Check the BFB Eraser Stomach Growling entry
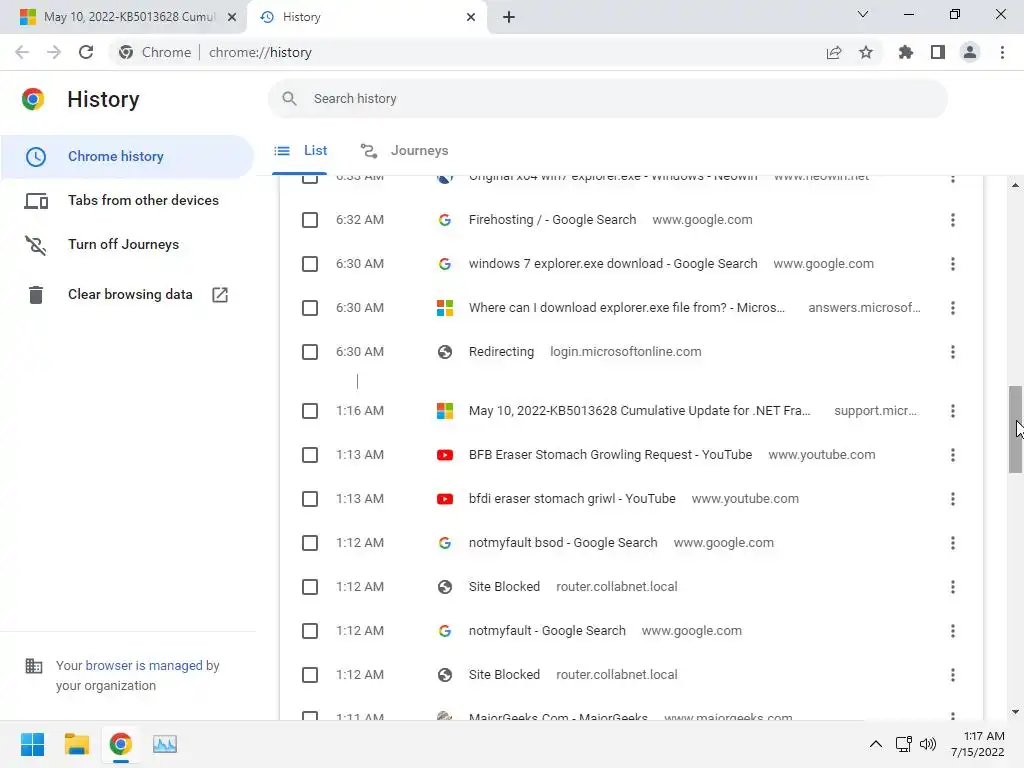1024x768 pixels. click(310, 455)
